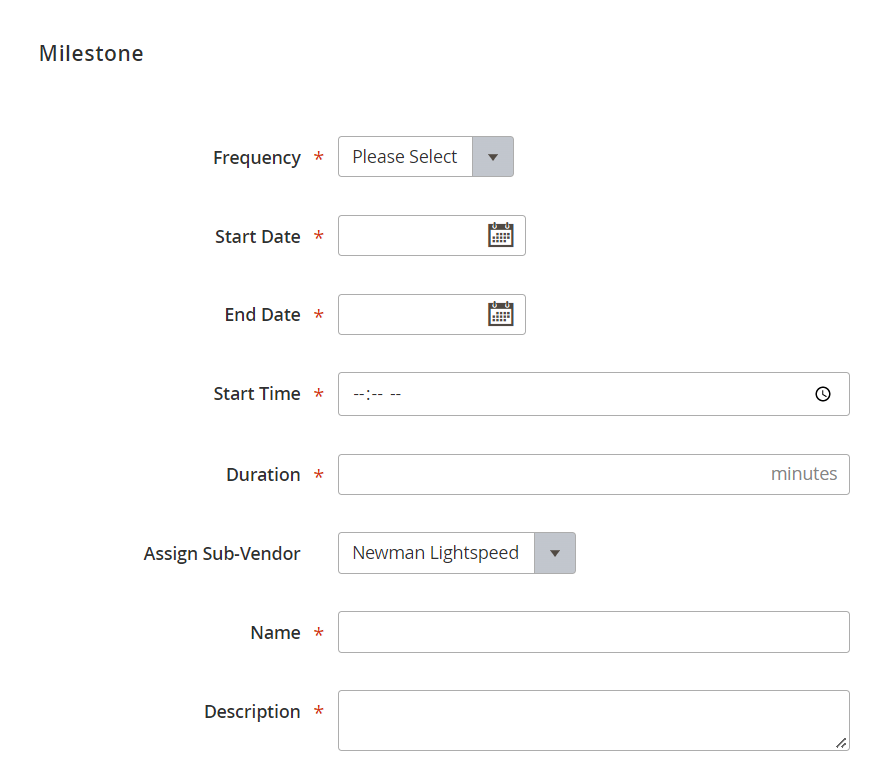Expand the Assign Sub-Vendor dropdown arrow
The width and height of the screenshot is (882, 783).
tap(555, 553)
